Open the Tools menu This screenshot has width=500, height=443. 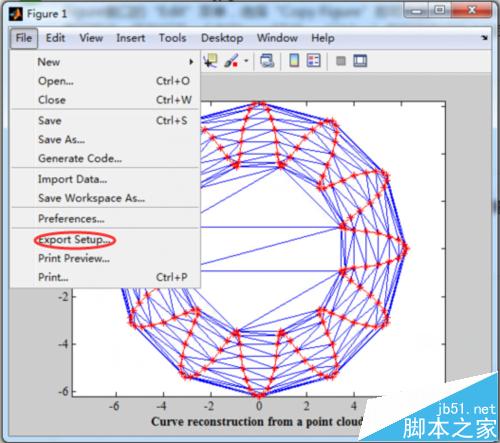(172, 38)
